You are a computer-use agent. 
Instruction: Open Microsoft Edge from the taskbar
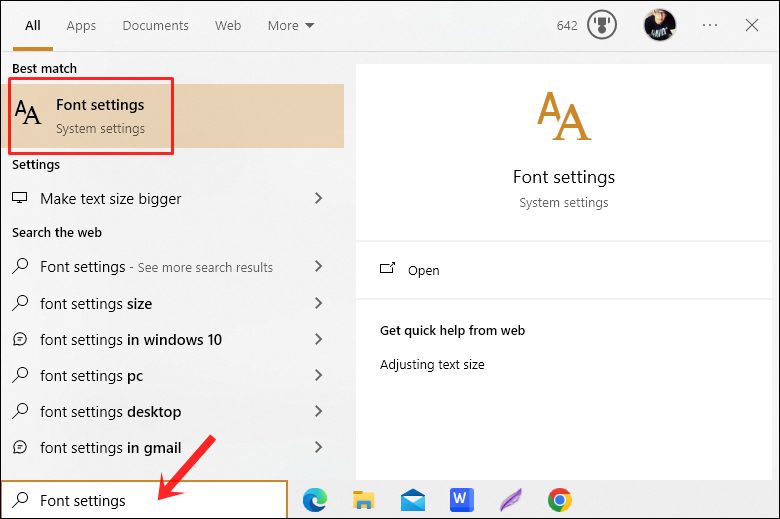[x=315, y=500]
